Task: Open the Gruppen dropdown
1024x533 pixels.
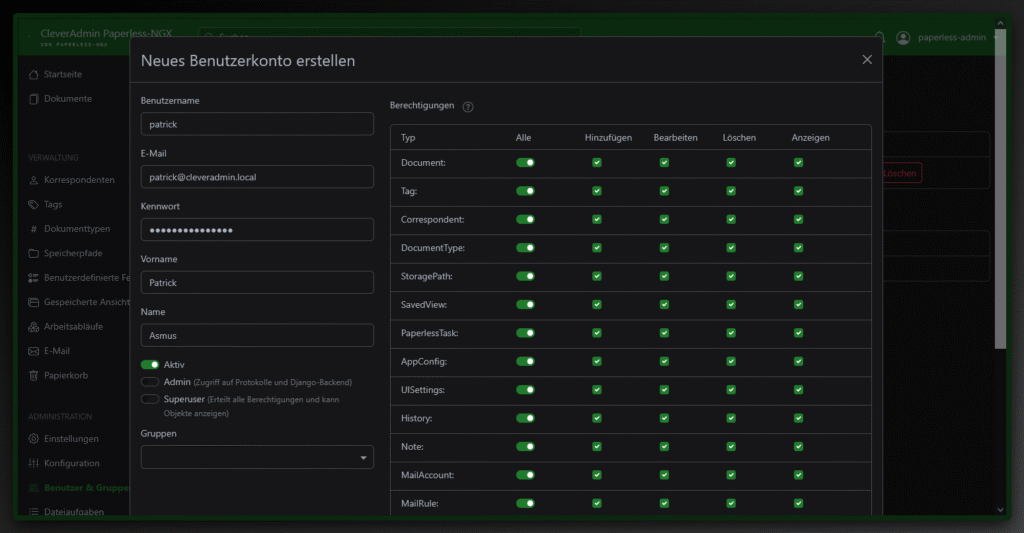Action: [257, 457]
